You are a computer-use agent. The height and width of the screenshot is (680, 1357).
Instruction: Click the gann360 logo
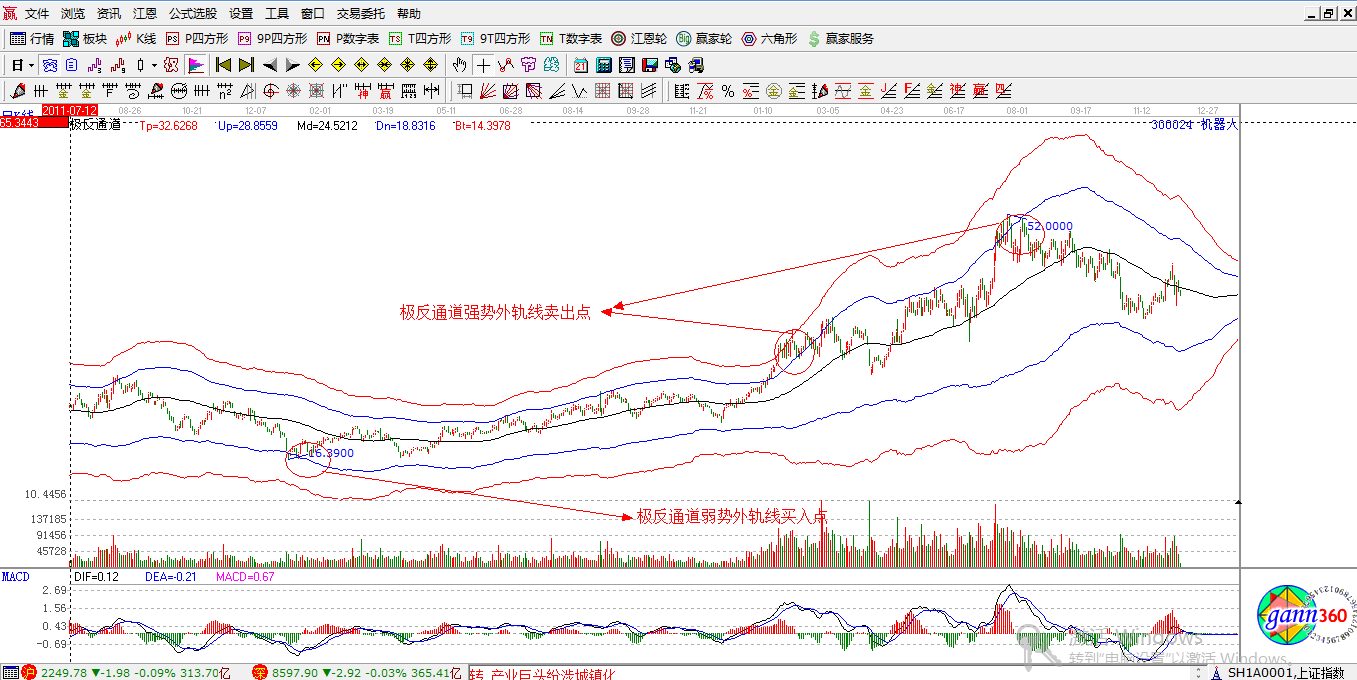1296,617
